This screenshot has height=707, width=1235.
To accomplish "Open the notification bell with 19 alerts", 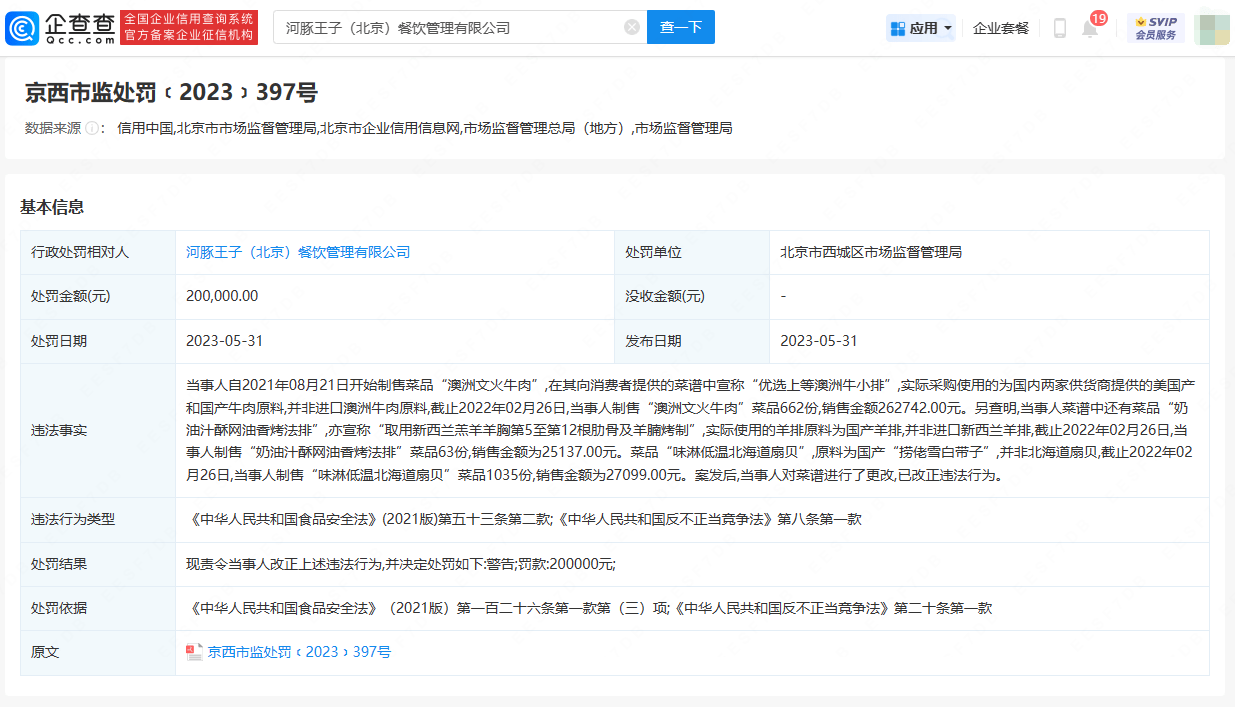I will 1090,28.
